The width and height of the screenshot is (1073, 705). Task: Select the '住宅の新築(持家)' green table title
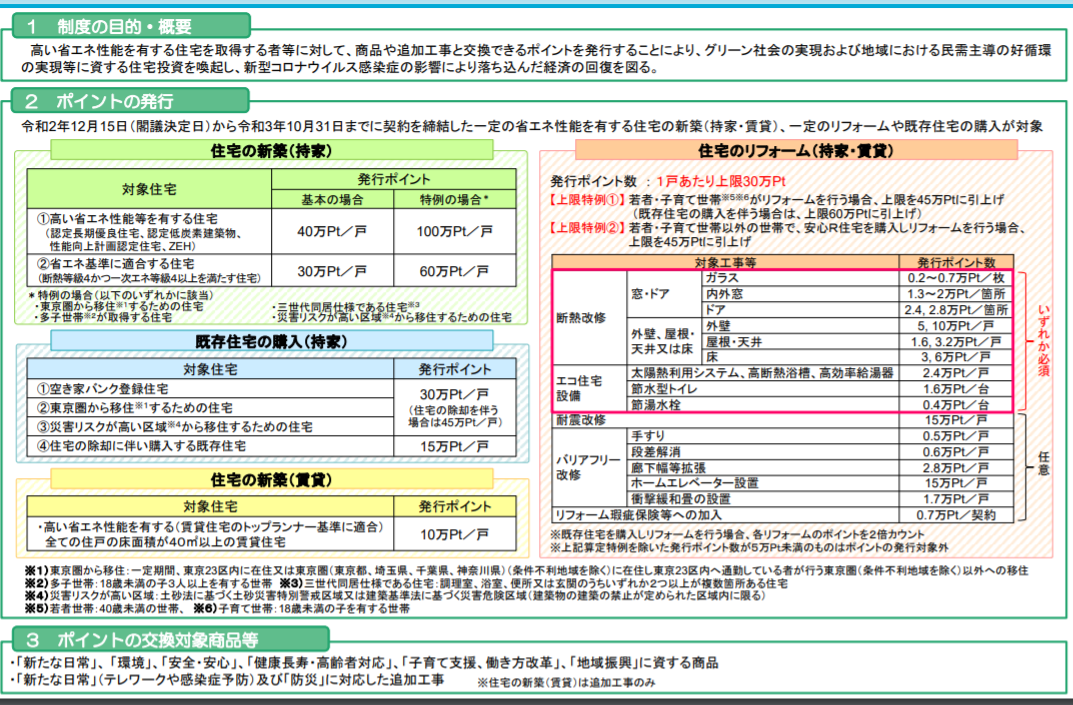point(271,150)
